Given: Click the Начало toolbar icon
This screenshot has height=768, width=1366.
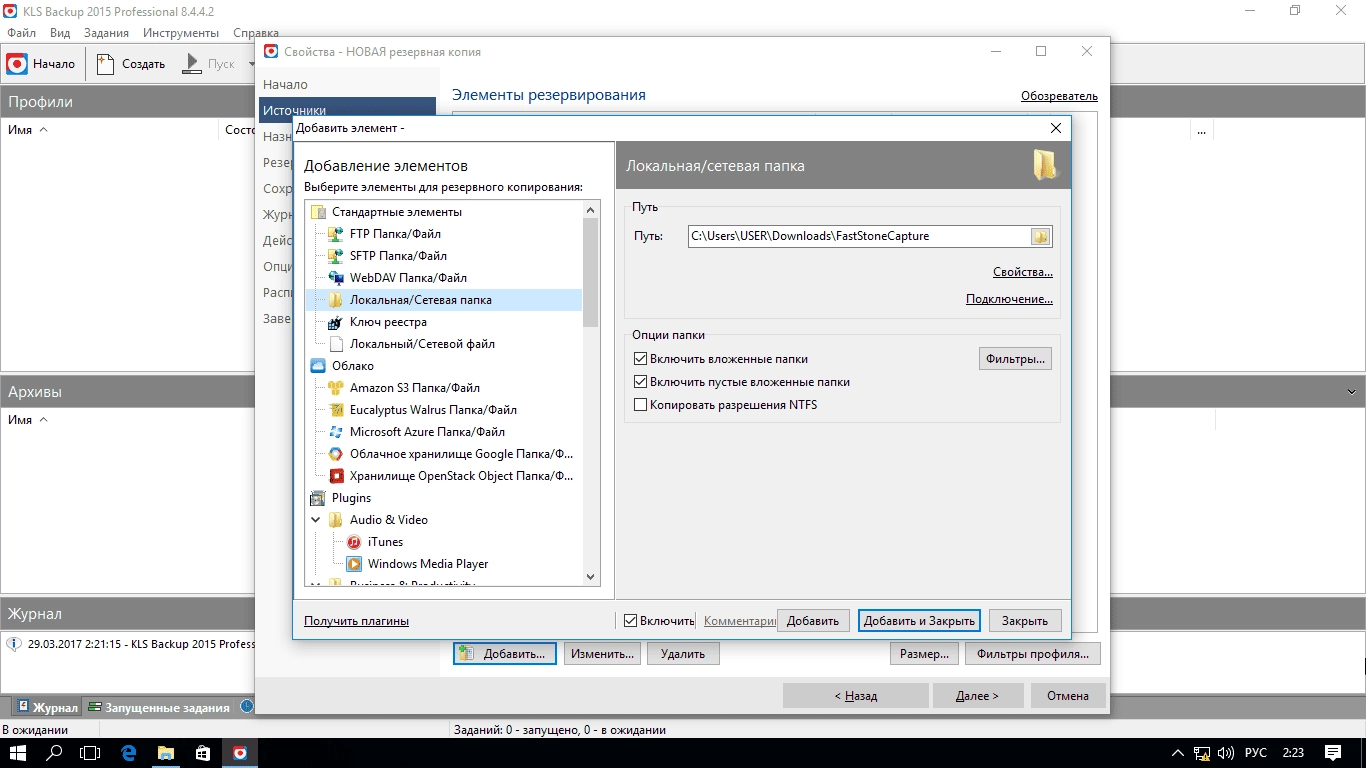Looking at the screenshot, I should (17, 64).
